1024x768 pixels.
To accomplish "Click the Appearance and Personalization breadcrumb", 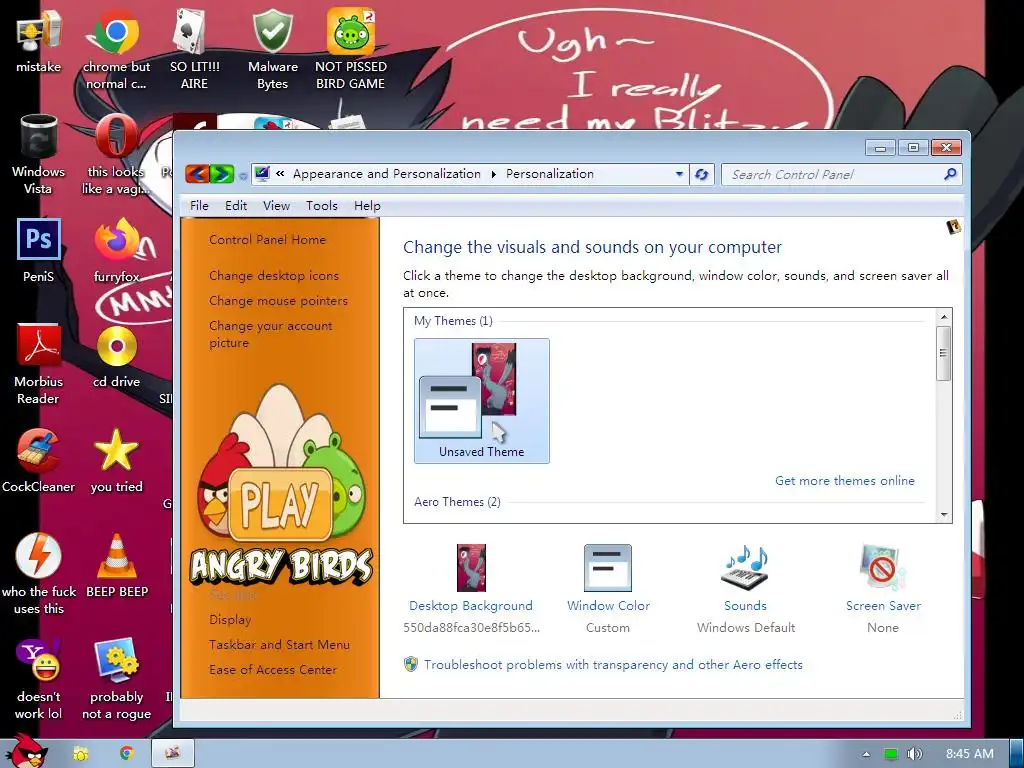I will click(x=387, y=174).
